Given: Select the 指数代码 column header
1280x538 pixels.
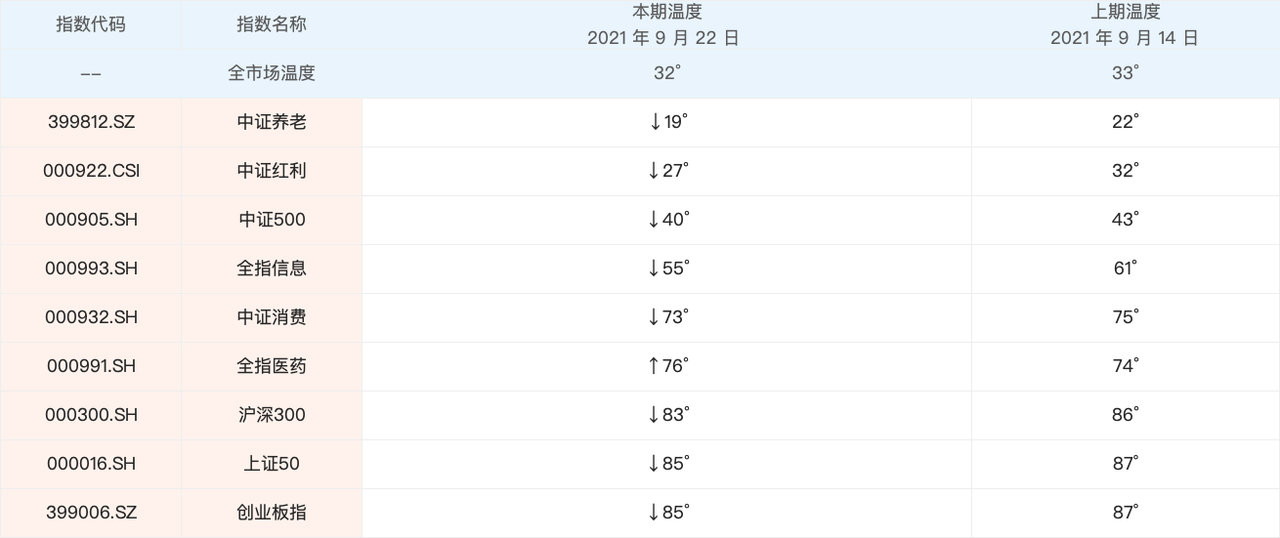Looking at the screenshot, I should tap(91, 25).
